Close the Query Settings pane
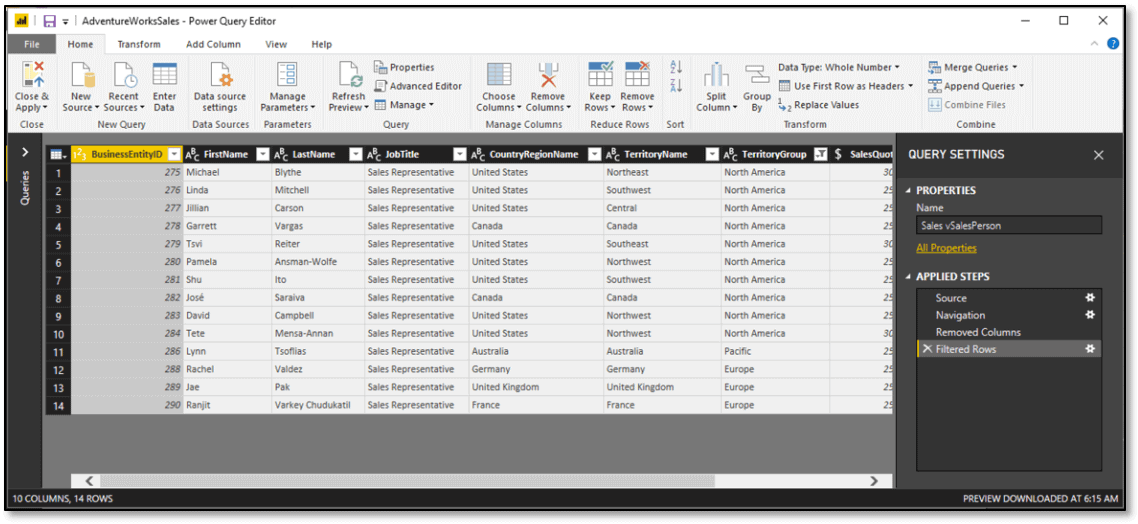 1099,155
